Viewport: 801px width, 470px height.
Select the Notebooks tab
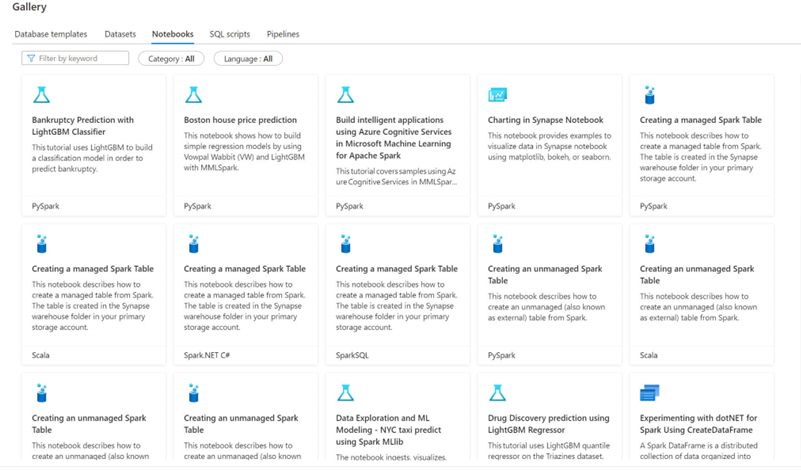[173, 34]
